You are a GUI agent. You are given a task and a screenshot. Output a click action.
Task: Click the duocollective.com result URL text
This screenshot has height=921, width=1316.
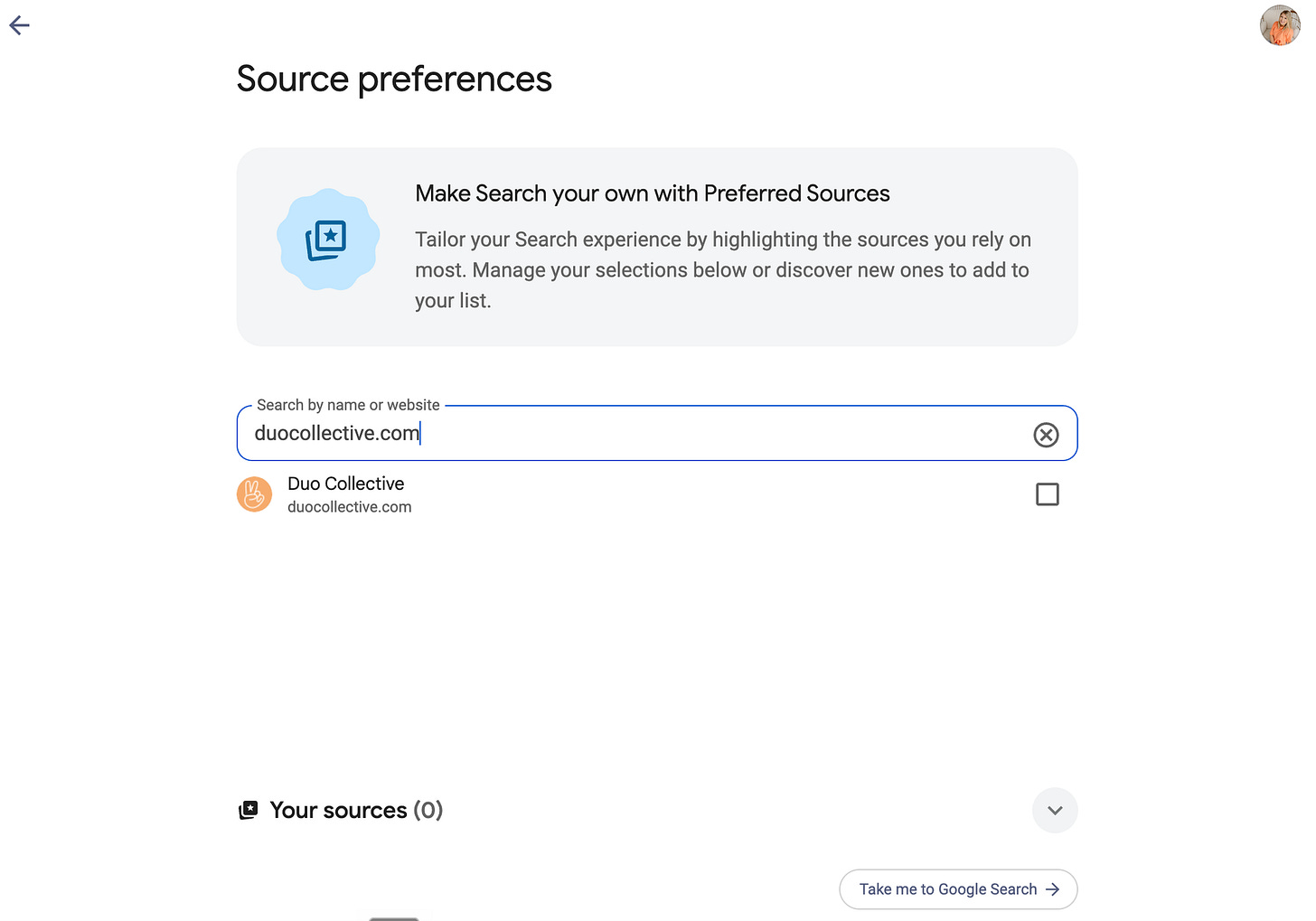pyautogui.click(x=350, y=507)
